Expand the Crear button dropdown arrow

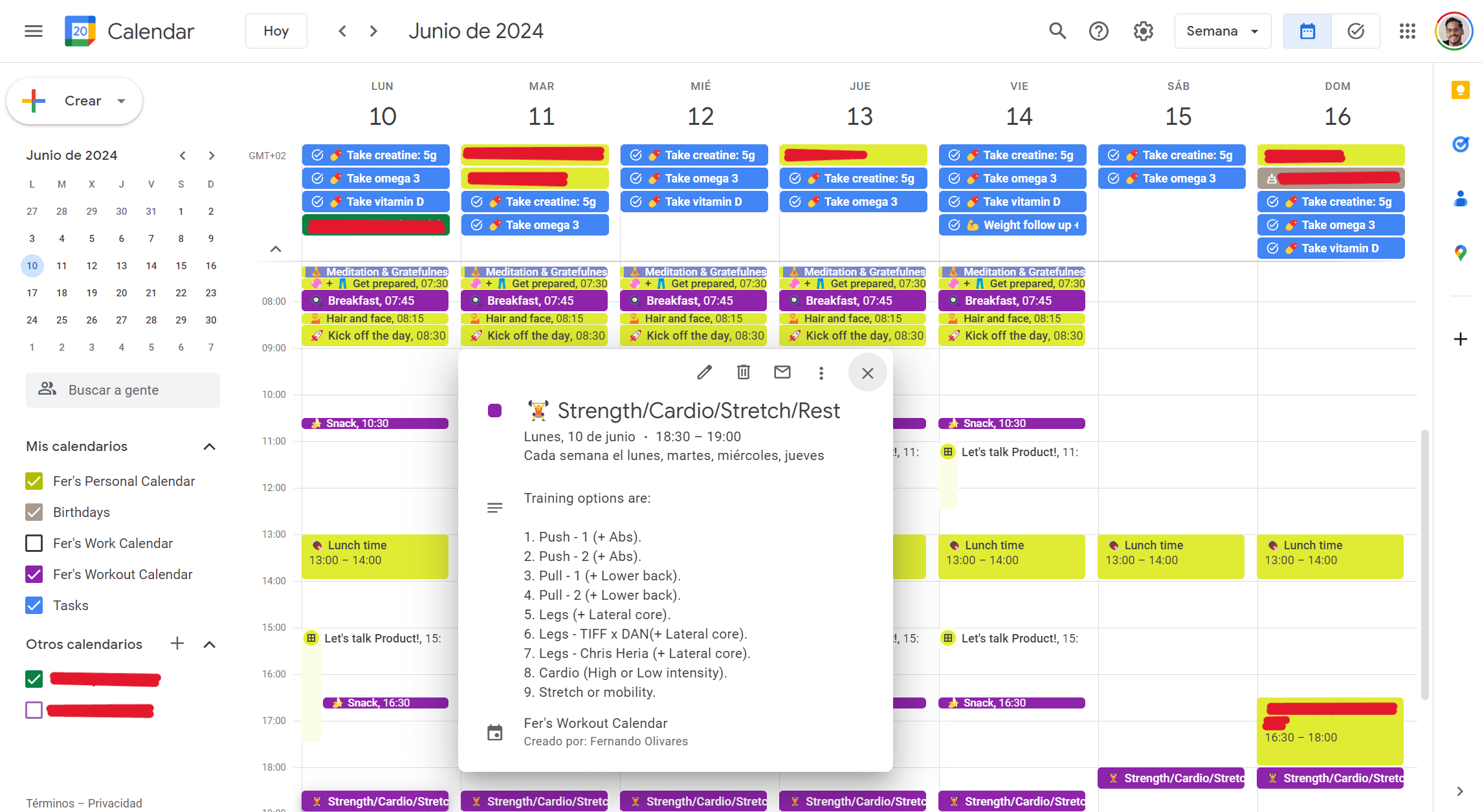[121, 101]
